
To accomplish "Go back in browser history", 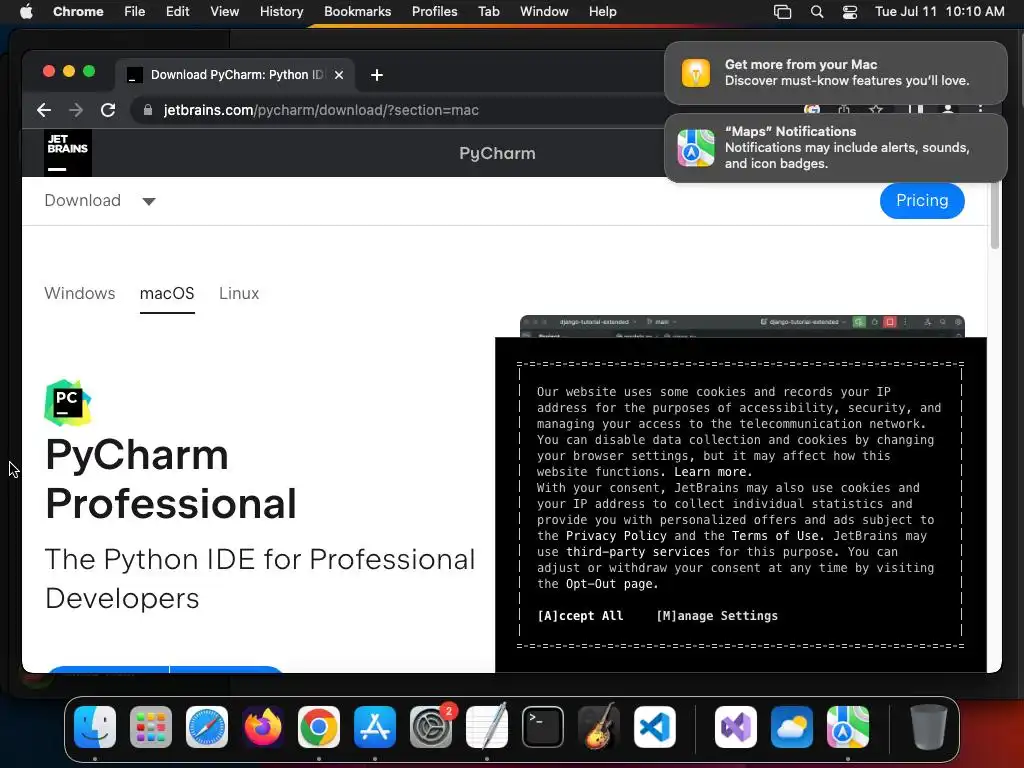I will (44, 110).
